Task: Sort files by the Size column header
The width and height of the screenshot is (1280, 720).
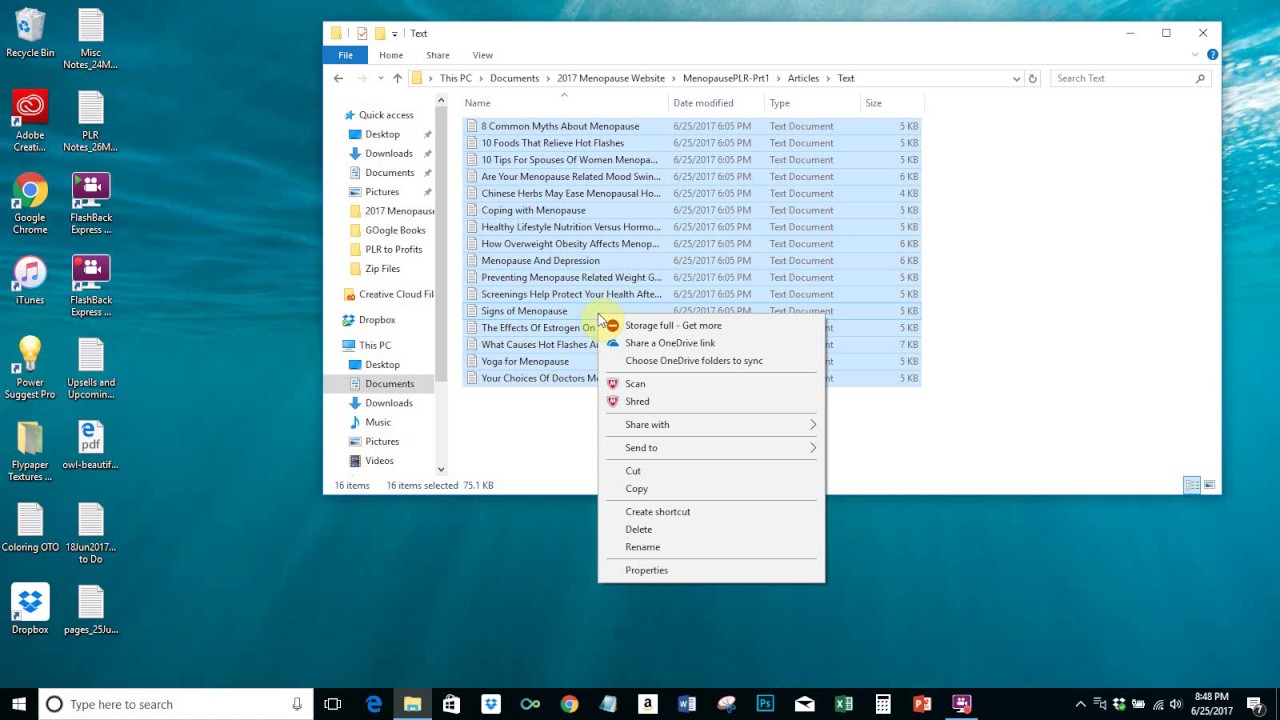Action: tap(892, 103)
